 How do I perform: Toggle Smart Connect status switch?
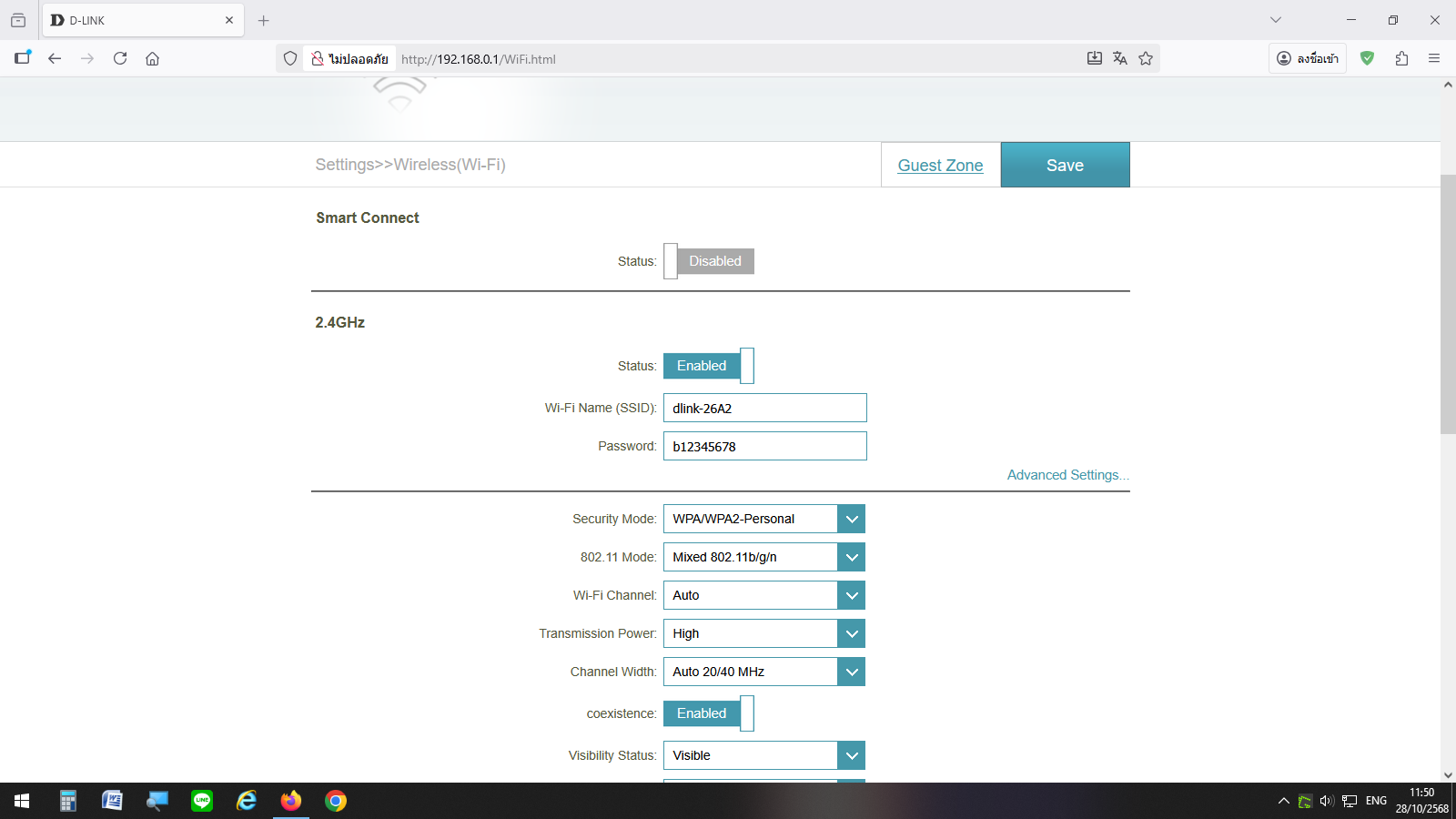[x=709, y=261]
